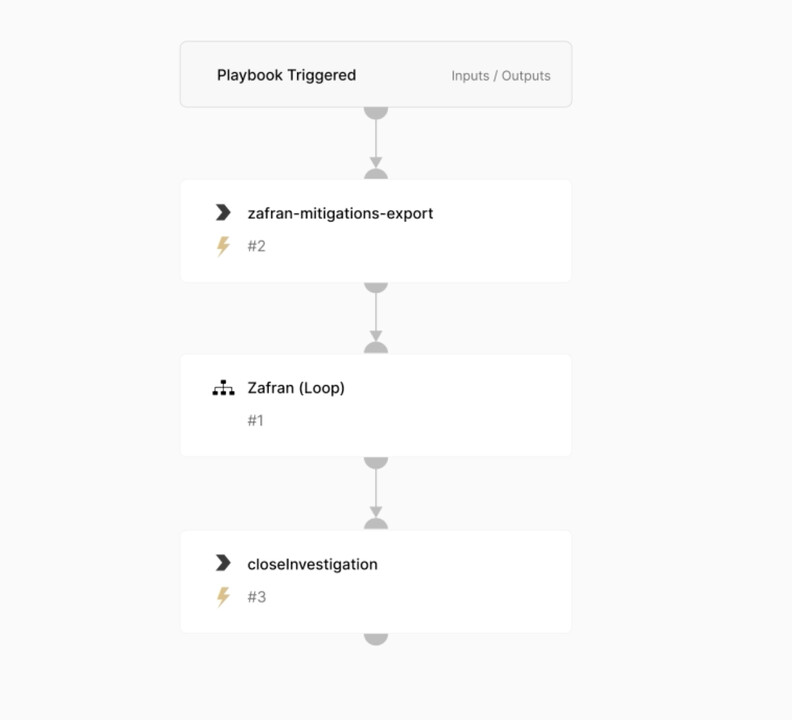Click the #3 task number label
The image size is (792, 720).
(x=256, y=597)
